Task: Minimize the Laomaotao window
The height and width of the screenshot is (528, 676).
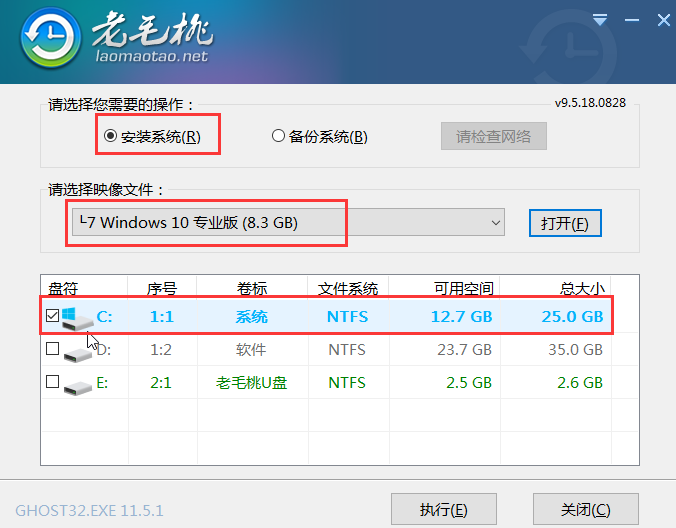Action: (632, 20)
